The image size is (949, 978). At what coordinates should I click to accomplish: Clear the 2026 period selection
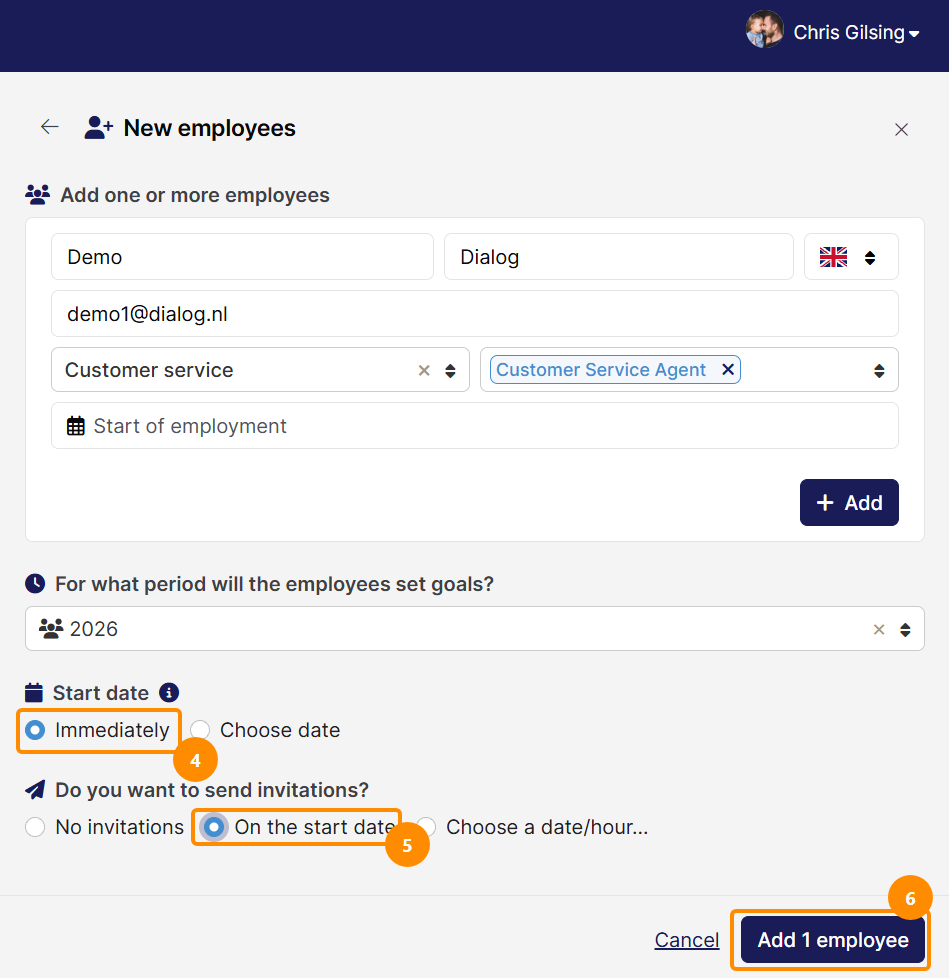tap(879, 629)
